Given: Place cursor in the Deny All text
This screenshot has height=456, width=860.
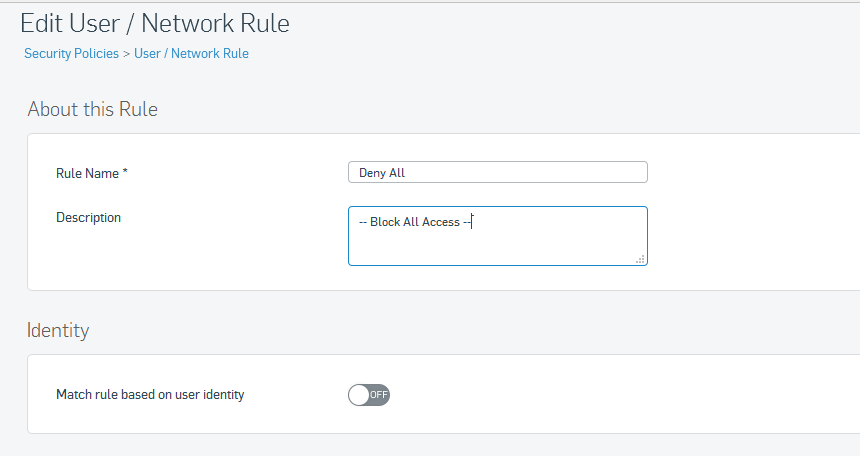Looking at the screenshot, I should 382,173.
